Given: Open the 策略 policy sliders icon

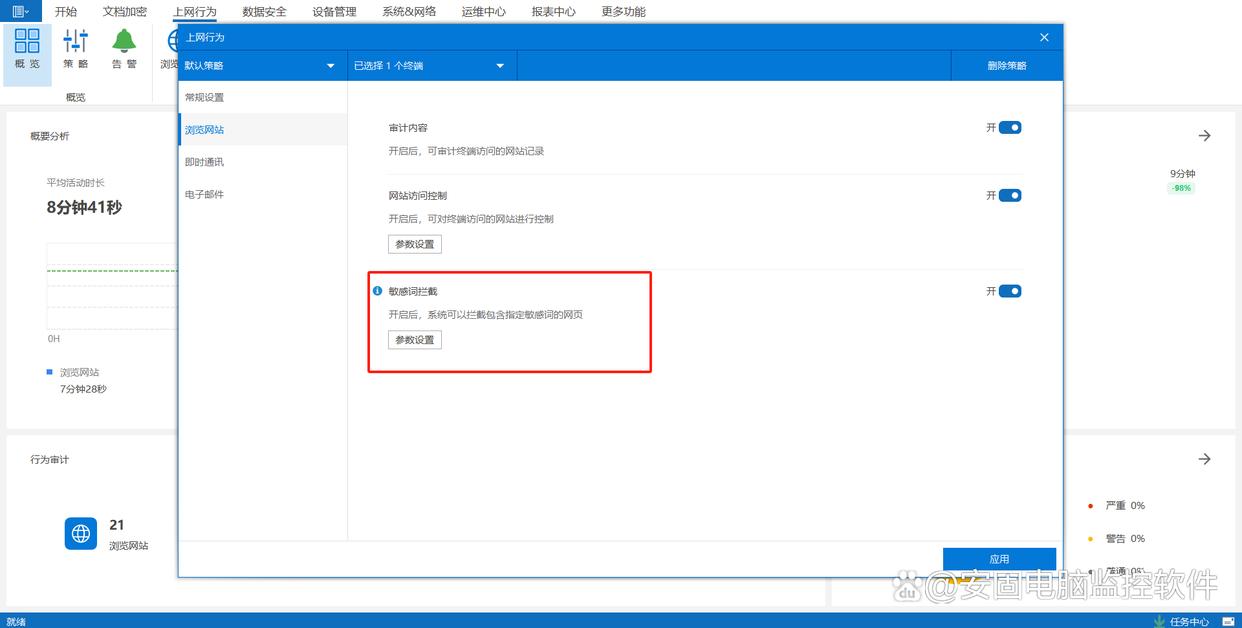Looking at the screenshot, I should 76,42.
